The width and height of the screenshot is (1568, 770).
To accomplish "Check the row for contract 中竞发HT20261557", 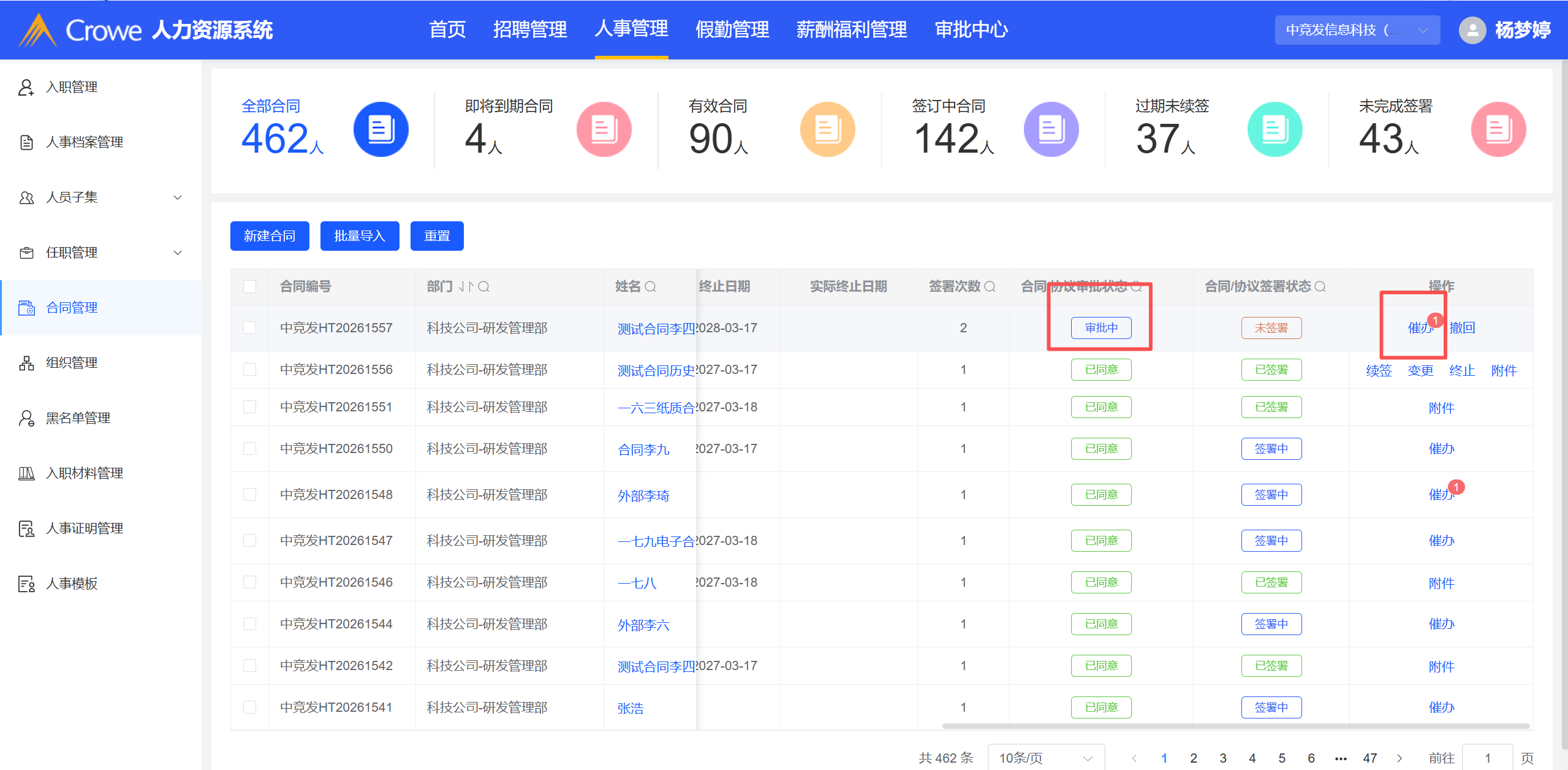I will pyautogui.click(x=249, y=328).
